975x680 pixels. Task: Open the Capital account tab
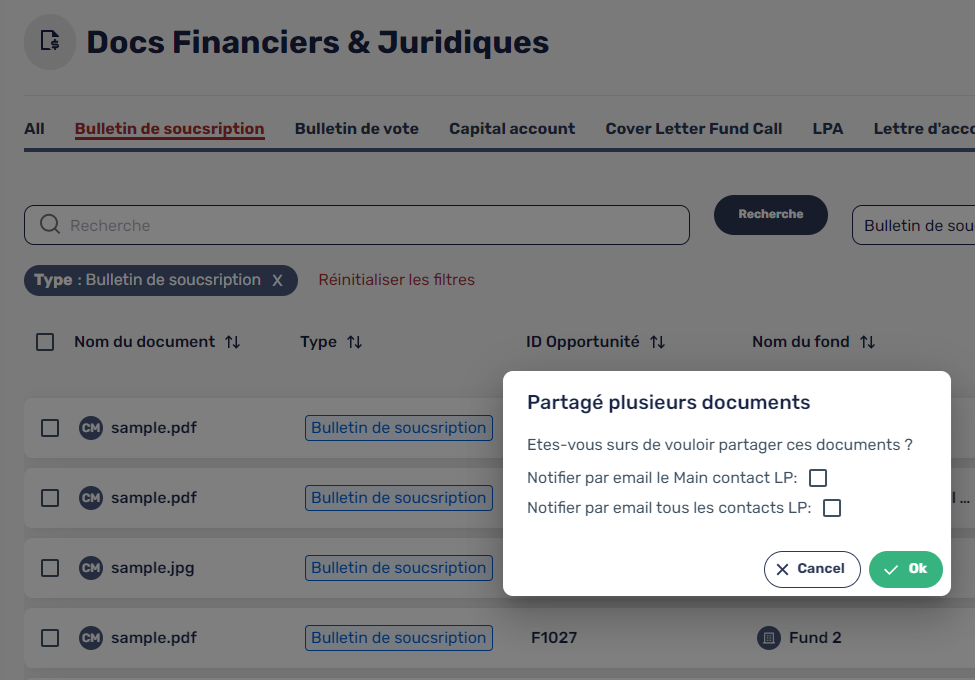[512, 128]
